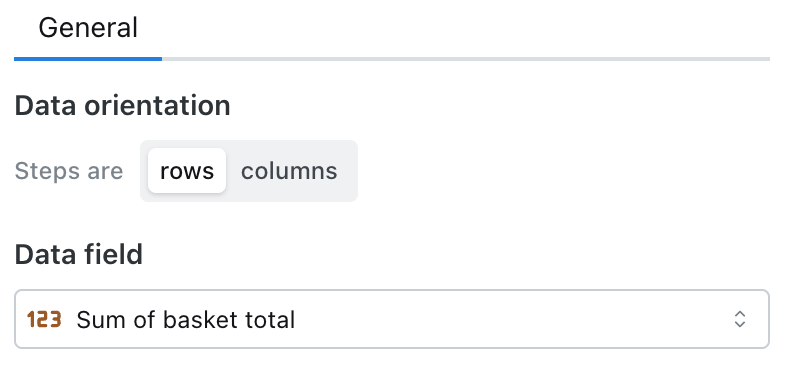Select rows for steps orientation
The width and height of the screenshot is (792, 372).
tap(187, 171)
